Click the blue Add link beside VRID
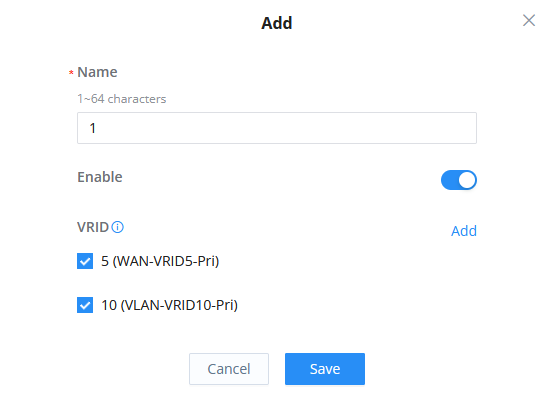 click(464, 231)
